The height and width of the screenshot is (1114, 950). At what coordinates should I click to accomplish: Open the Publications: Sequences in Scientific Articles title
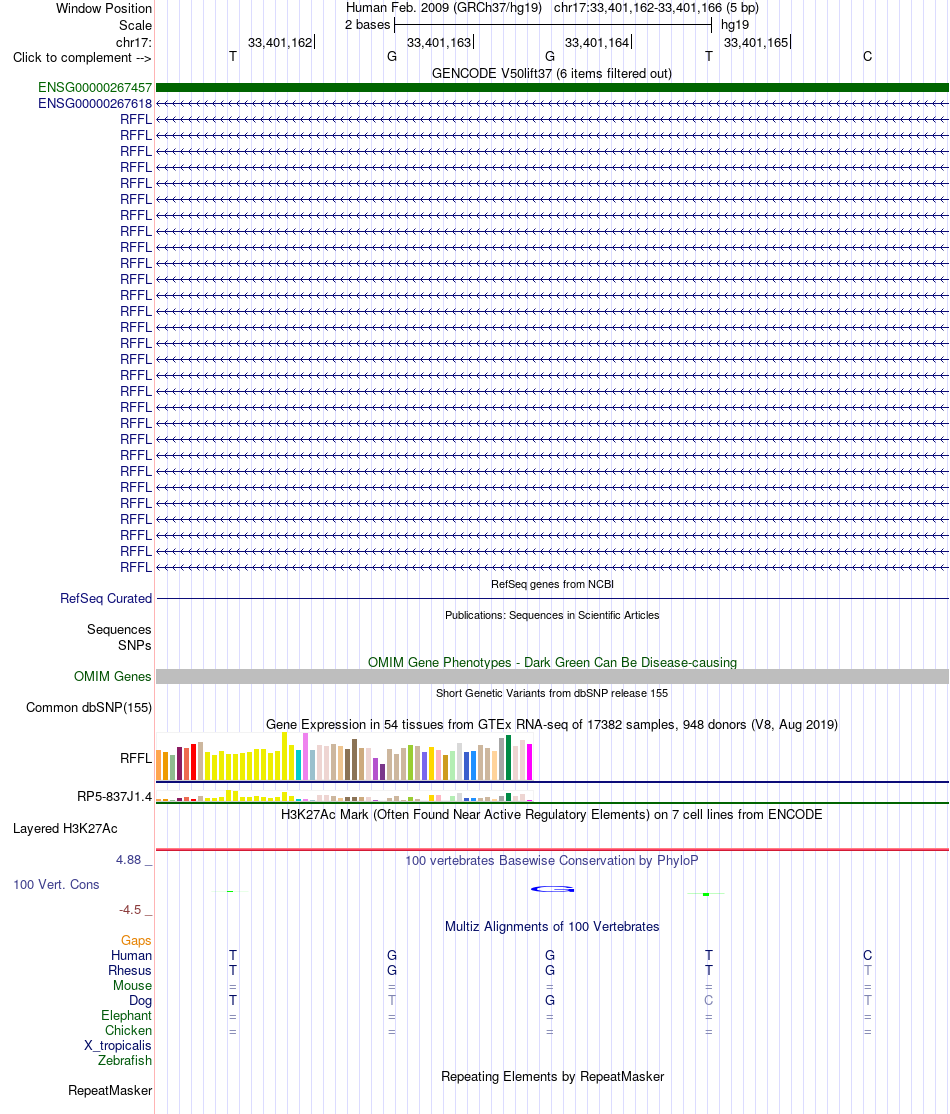(552, 615)
